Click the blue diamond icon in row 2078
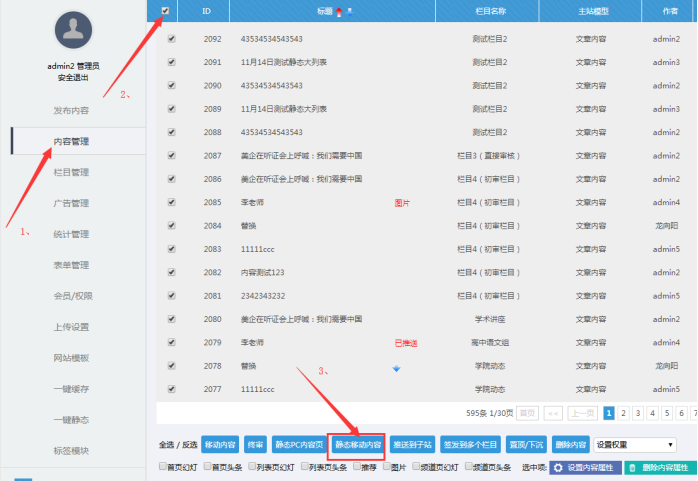 coord(396,368)
